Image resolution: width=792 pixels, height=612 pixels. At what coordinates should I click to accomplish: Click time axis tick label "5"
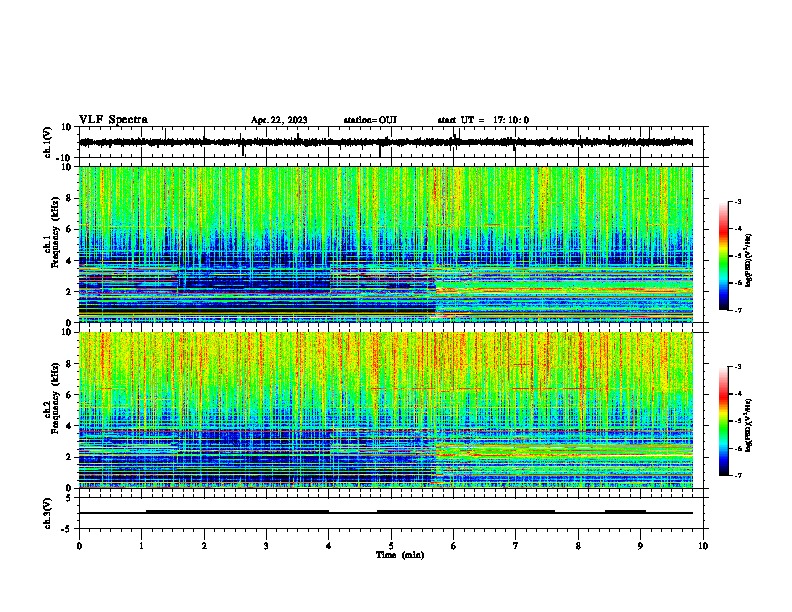391,546
